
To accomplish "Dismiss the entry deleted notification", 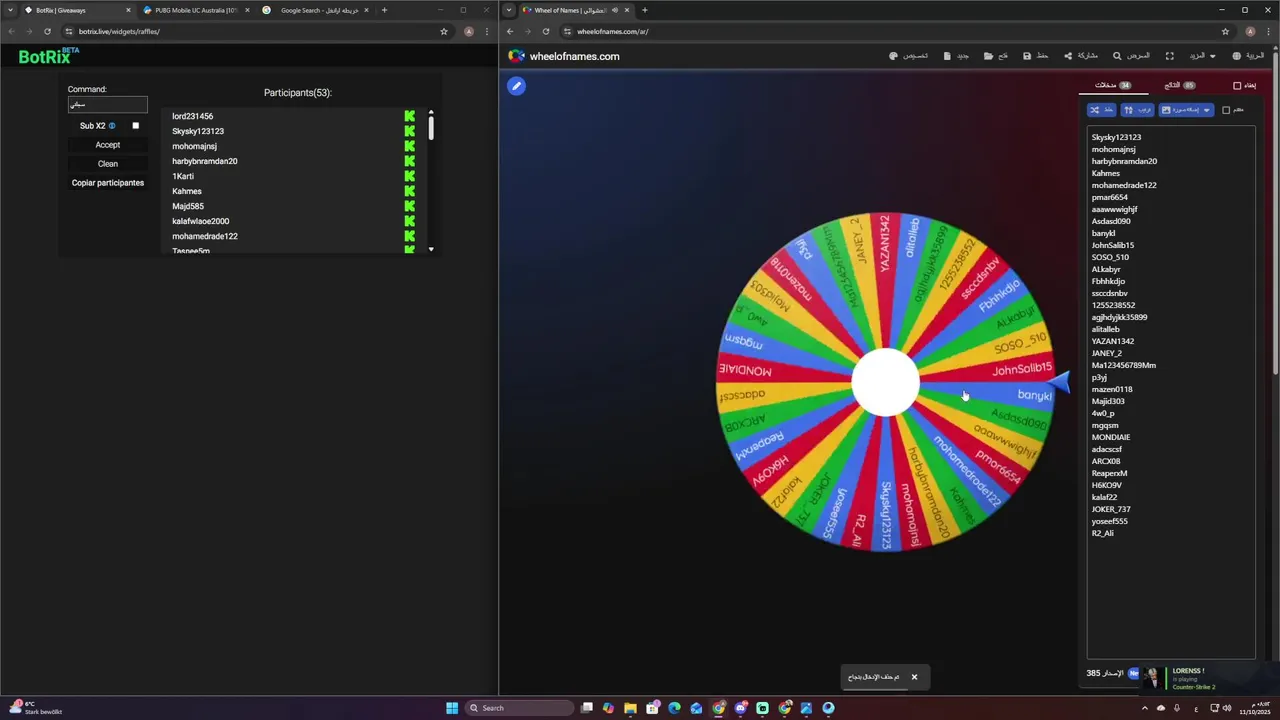I will tap(914, 677).
